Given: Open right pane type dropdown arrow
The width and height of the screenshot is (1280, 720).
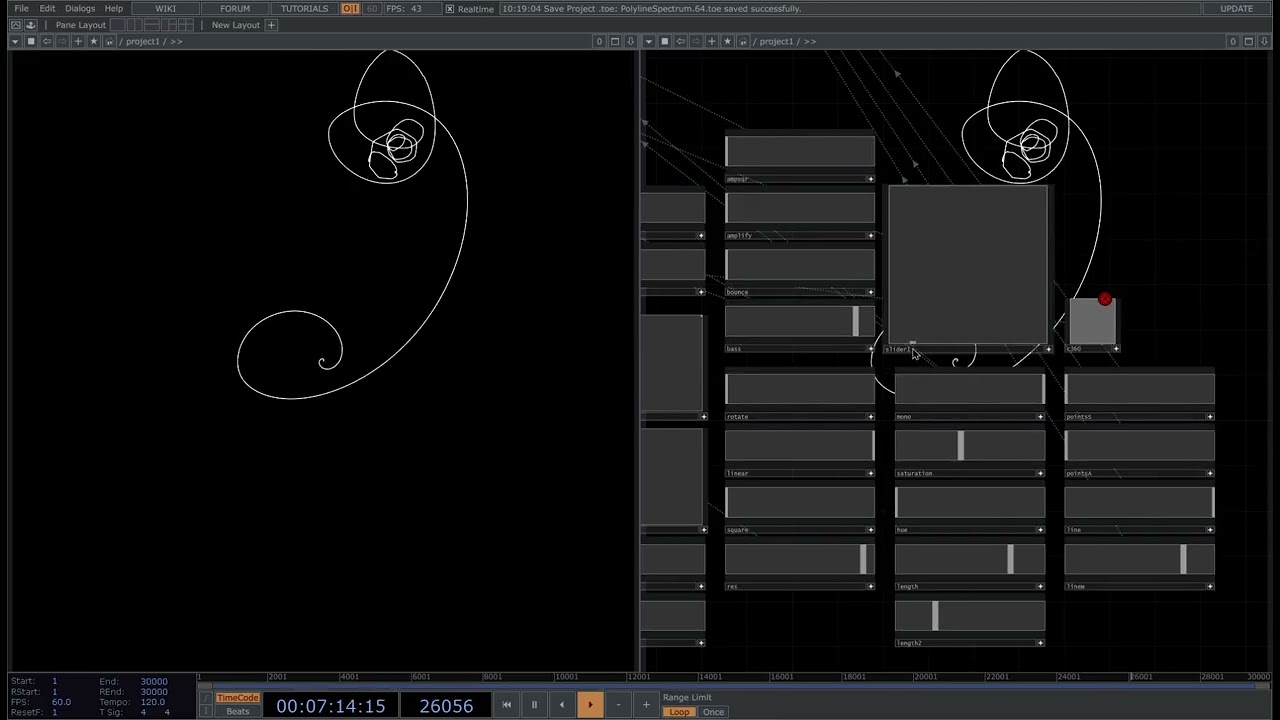Looking at the screenshot, I should tap(648, 41).
